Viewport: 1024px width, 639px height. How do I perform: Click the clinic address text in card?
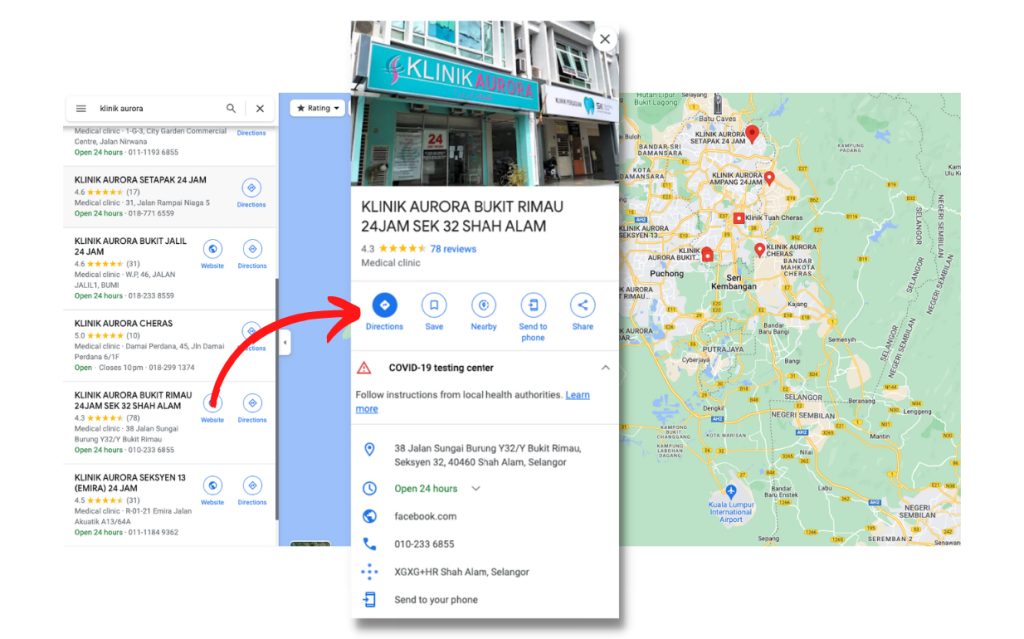[x=487, y=455]
